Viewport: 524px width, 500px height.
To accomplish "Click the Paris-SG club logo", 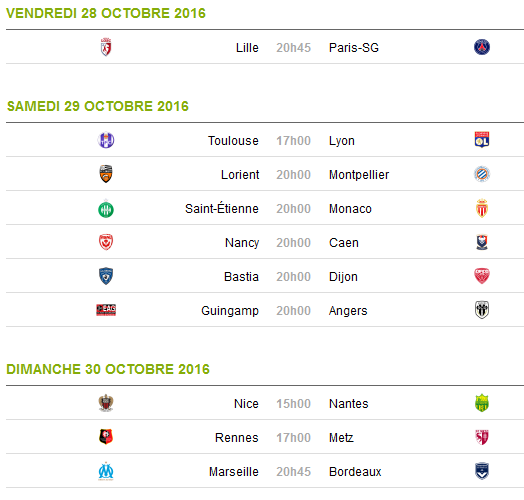I will (482, 47).
